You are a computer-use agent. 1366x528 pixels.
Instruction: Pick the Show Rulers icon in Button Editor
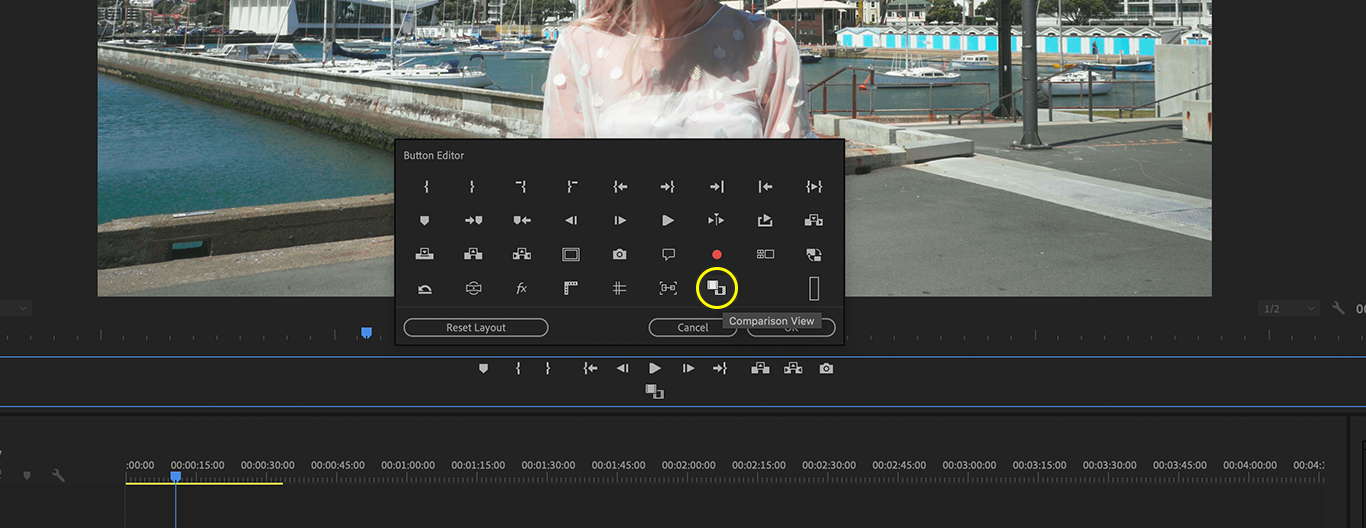[x=571, y=288]
